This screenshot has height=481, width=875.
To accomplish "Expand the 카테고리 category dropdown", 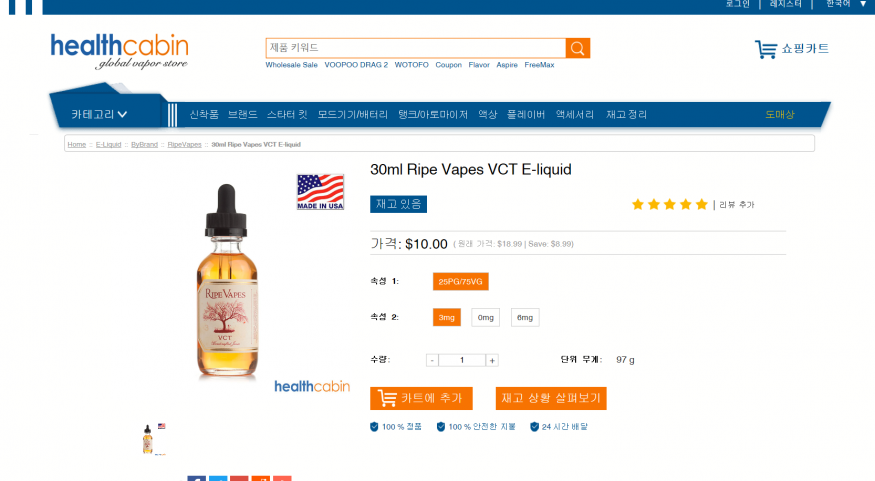I will pyautogui.click(x=99, y=114).
